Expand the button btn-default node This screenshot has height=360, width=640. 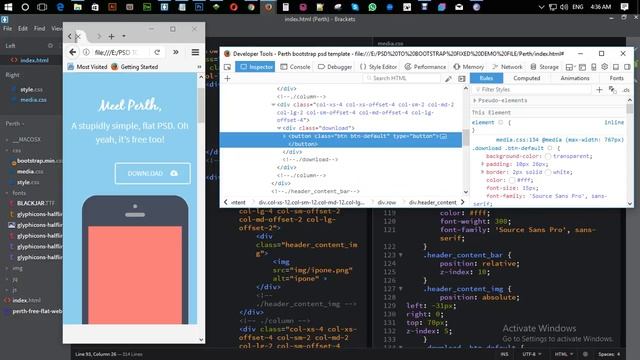coord(284,136)
